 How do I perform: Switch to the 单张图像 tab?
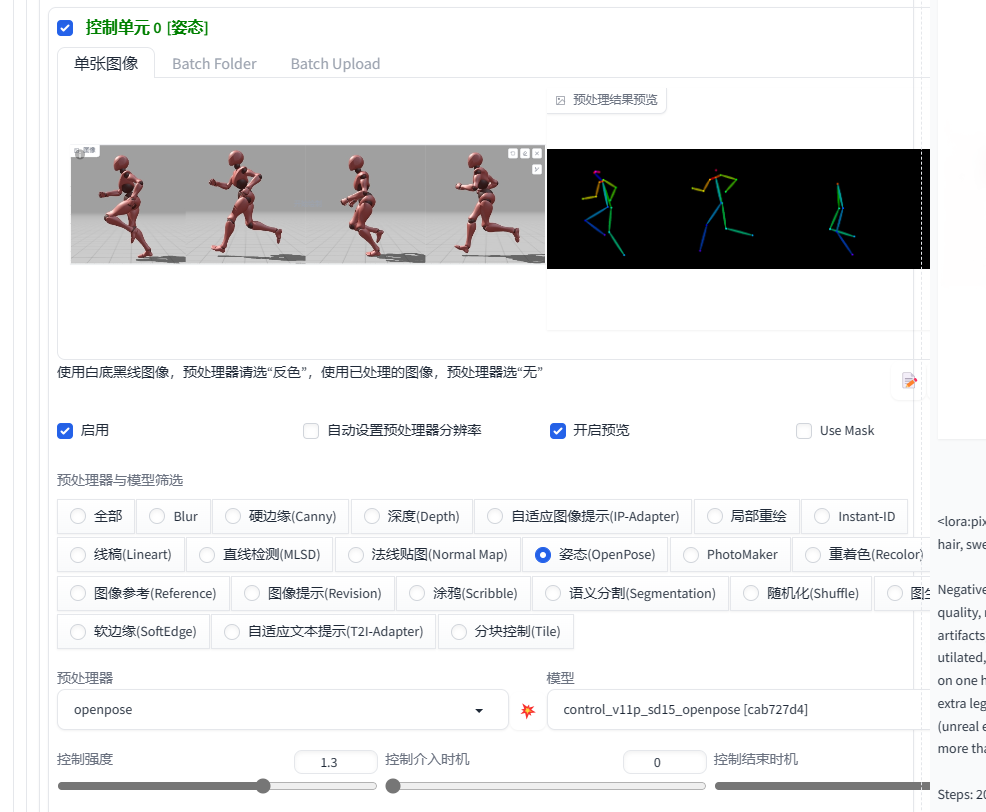click(106, 64)
